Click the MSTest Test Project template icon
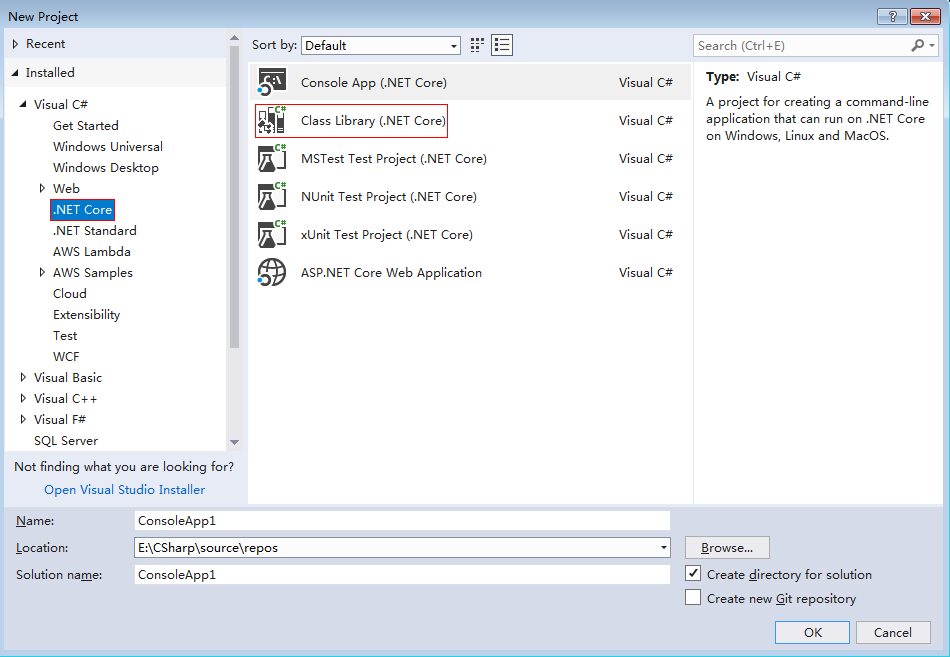The image size is (950, 657). tap(272, 158)
